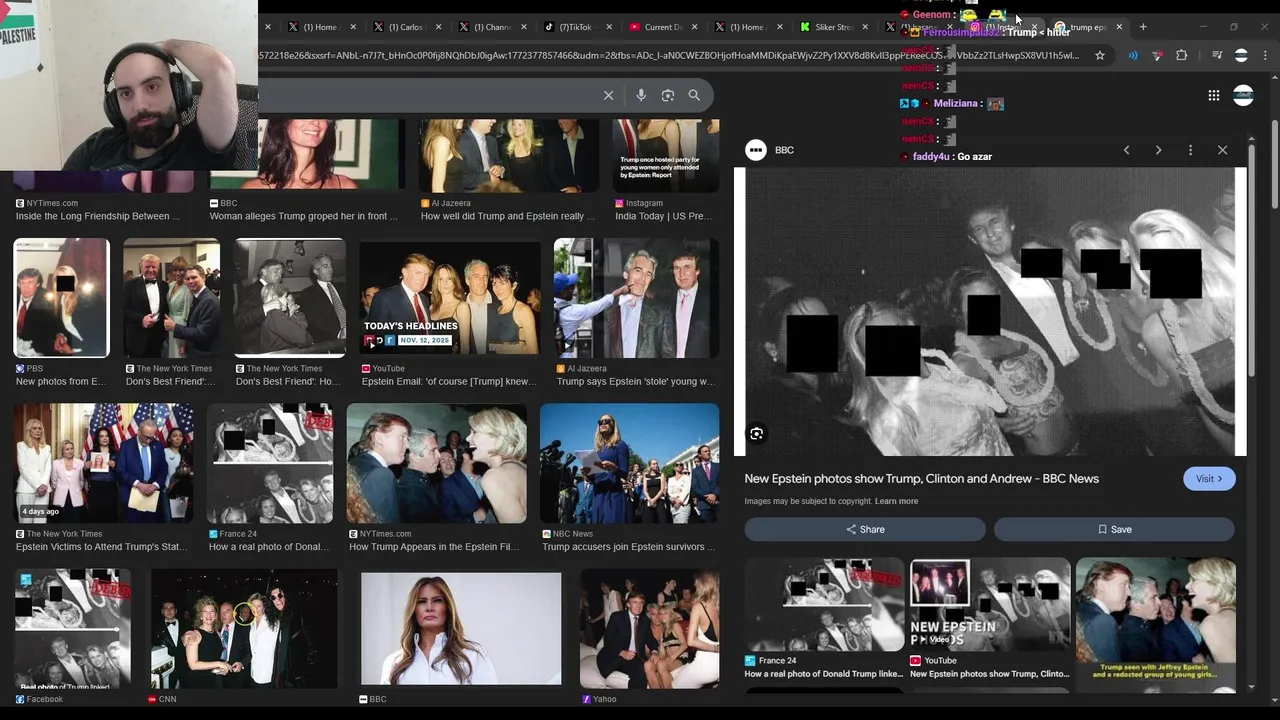Switch to the '(1) Channel' tab
1280x720 pixels.
pyautogui.click(x=491, y=27)
